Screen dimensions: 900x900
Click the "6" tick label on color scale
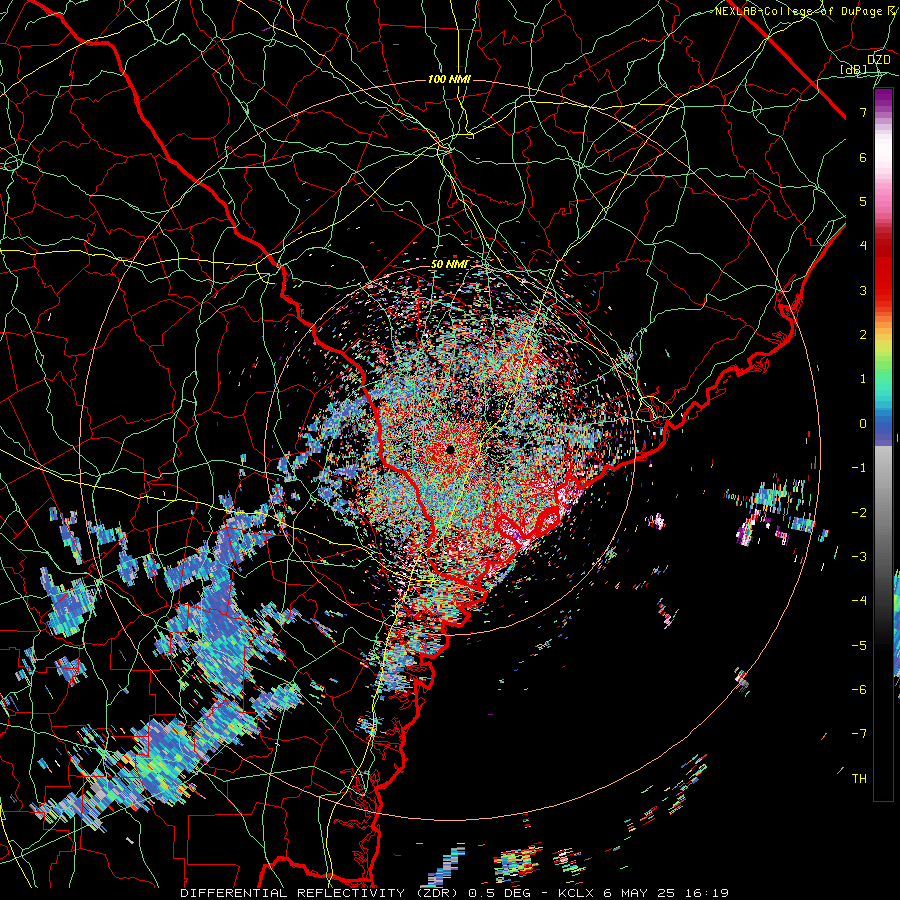(863, 157)
